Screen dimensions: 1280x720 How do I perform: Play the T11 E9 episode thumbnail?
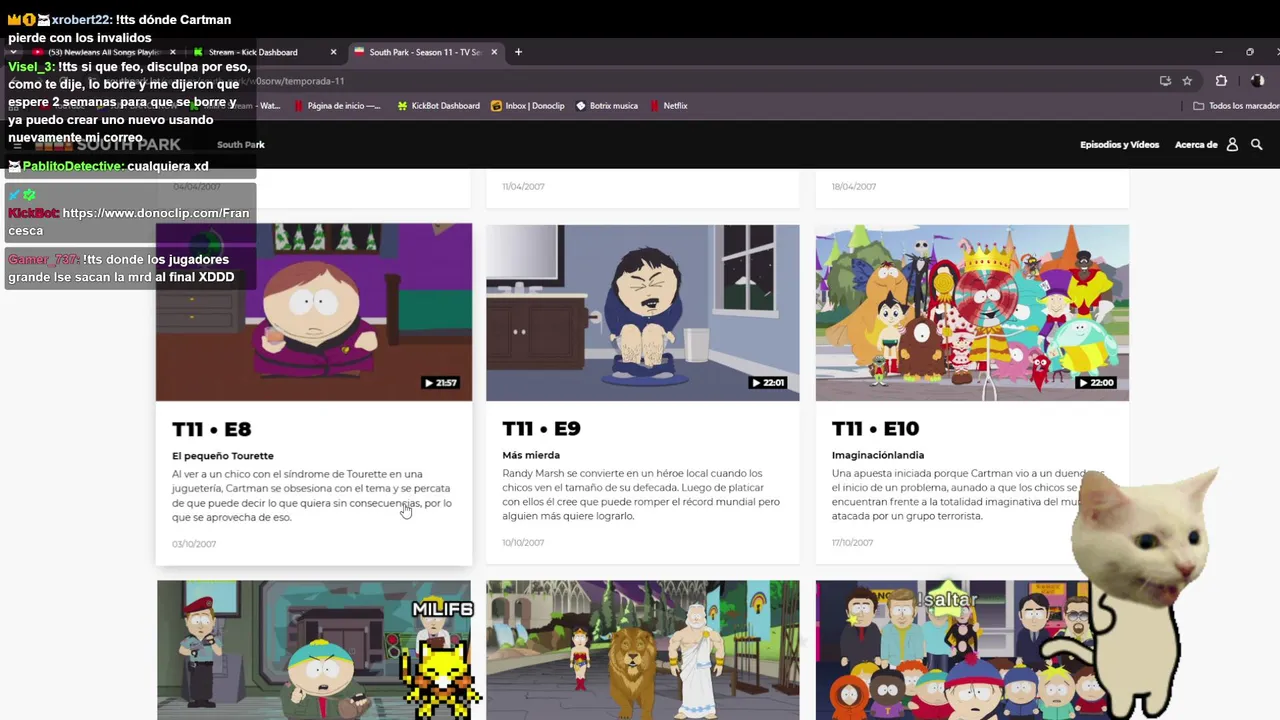point(643,312)
